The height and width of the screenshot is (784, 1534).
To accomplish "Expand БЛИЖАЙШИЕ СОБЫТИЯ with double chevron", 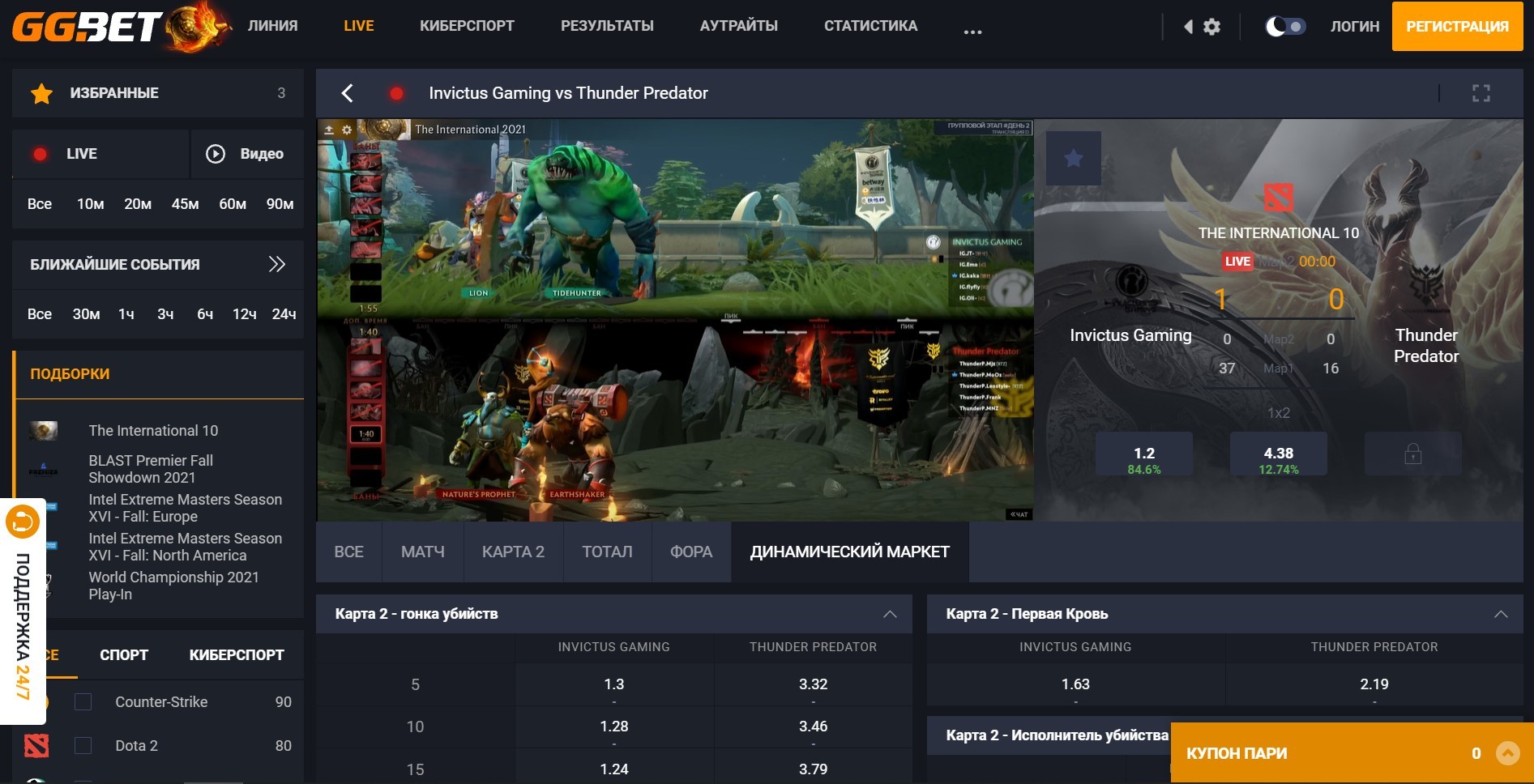I will pos(277,264).
